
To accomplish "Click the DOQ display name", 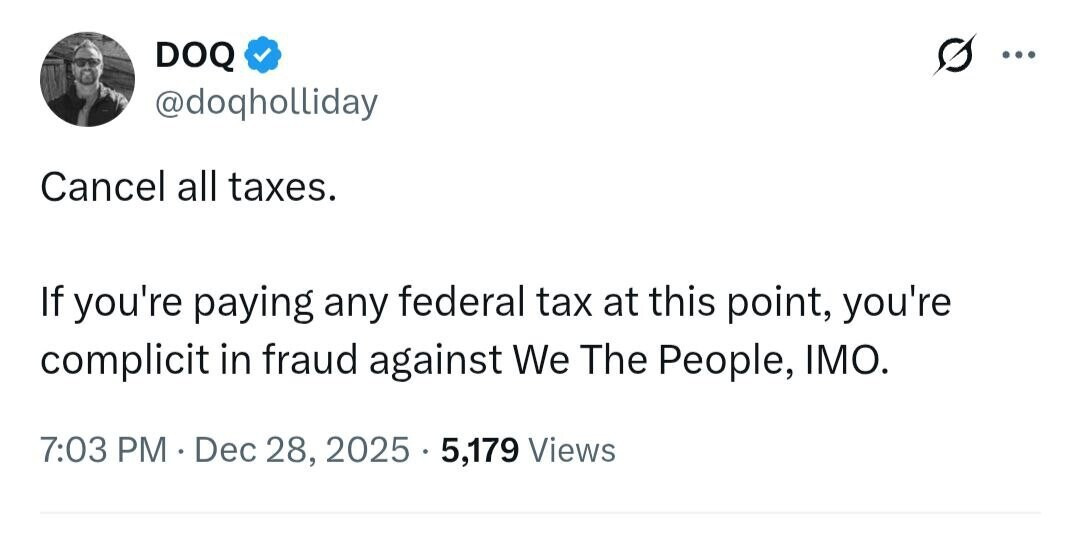I will coord(195,58).
